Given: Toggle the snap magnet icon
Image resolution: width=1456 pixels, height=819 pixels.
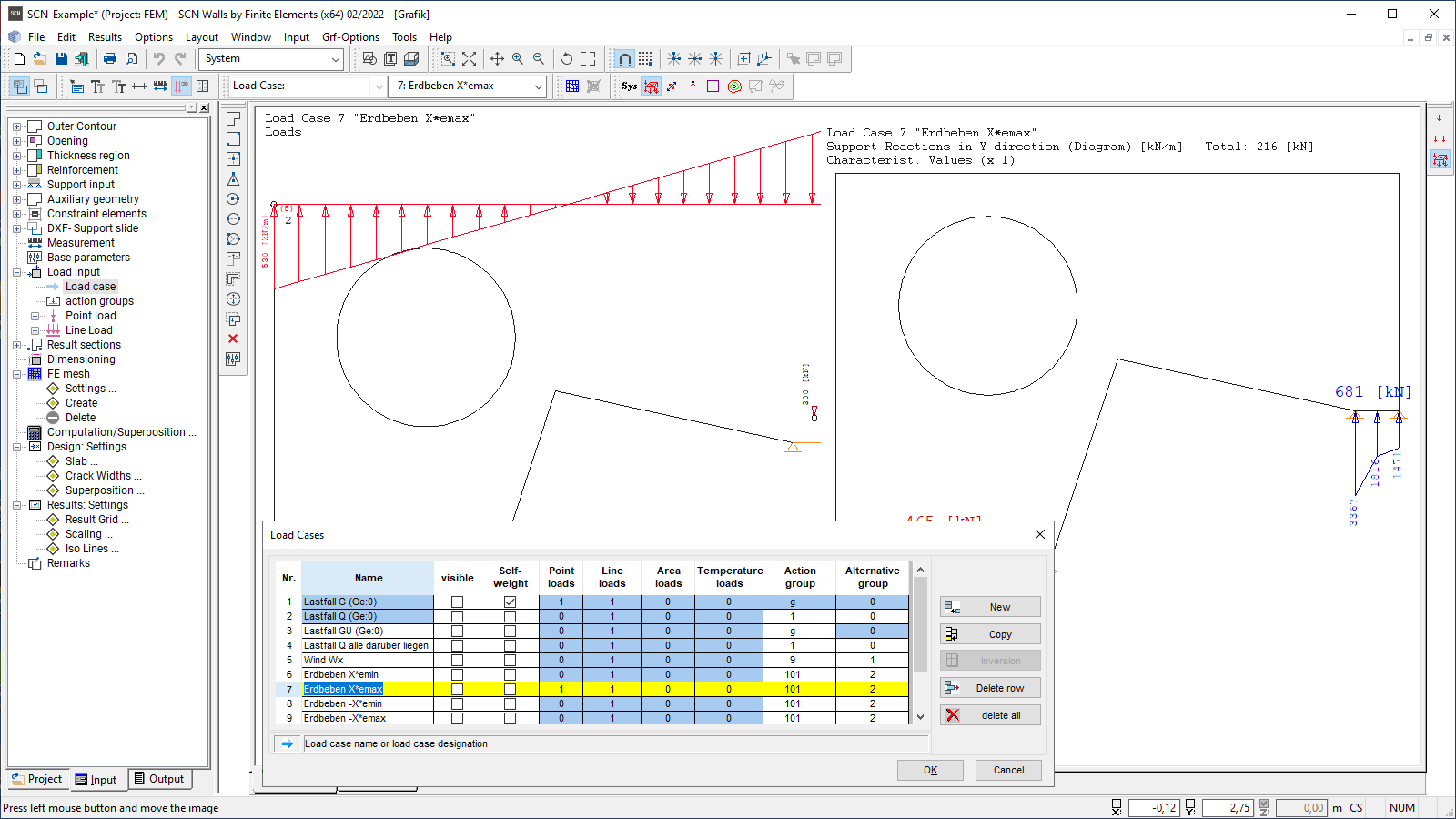Looking at the screenshot, I should pyautogui.click(x=624, y=58).
